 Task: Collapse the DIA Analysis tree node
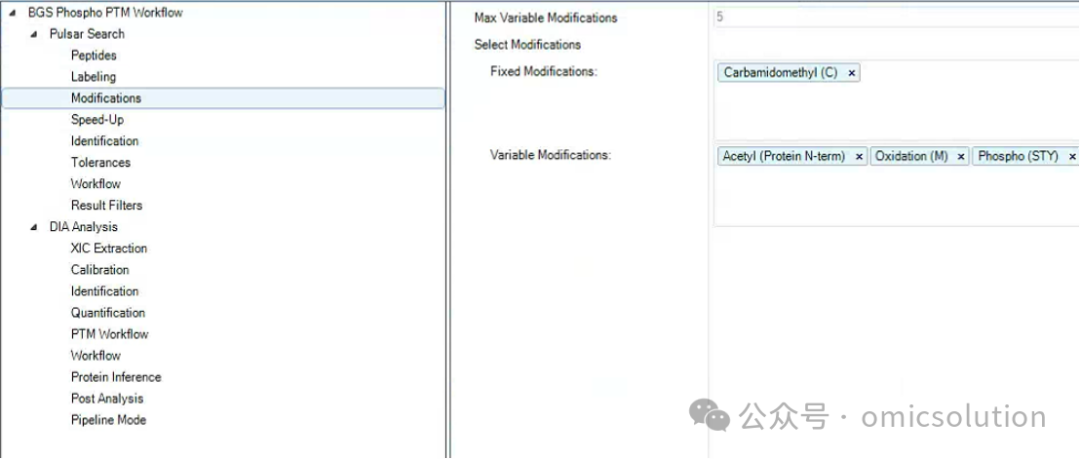34,227
